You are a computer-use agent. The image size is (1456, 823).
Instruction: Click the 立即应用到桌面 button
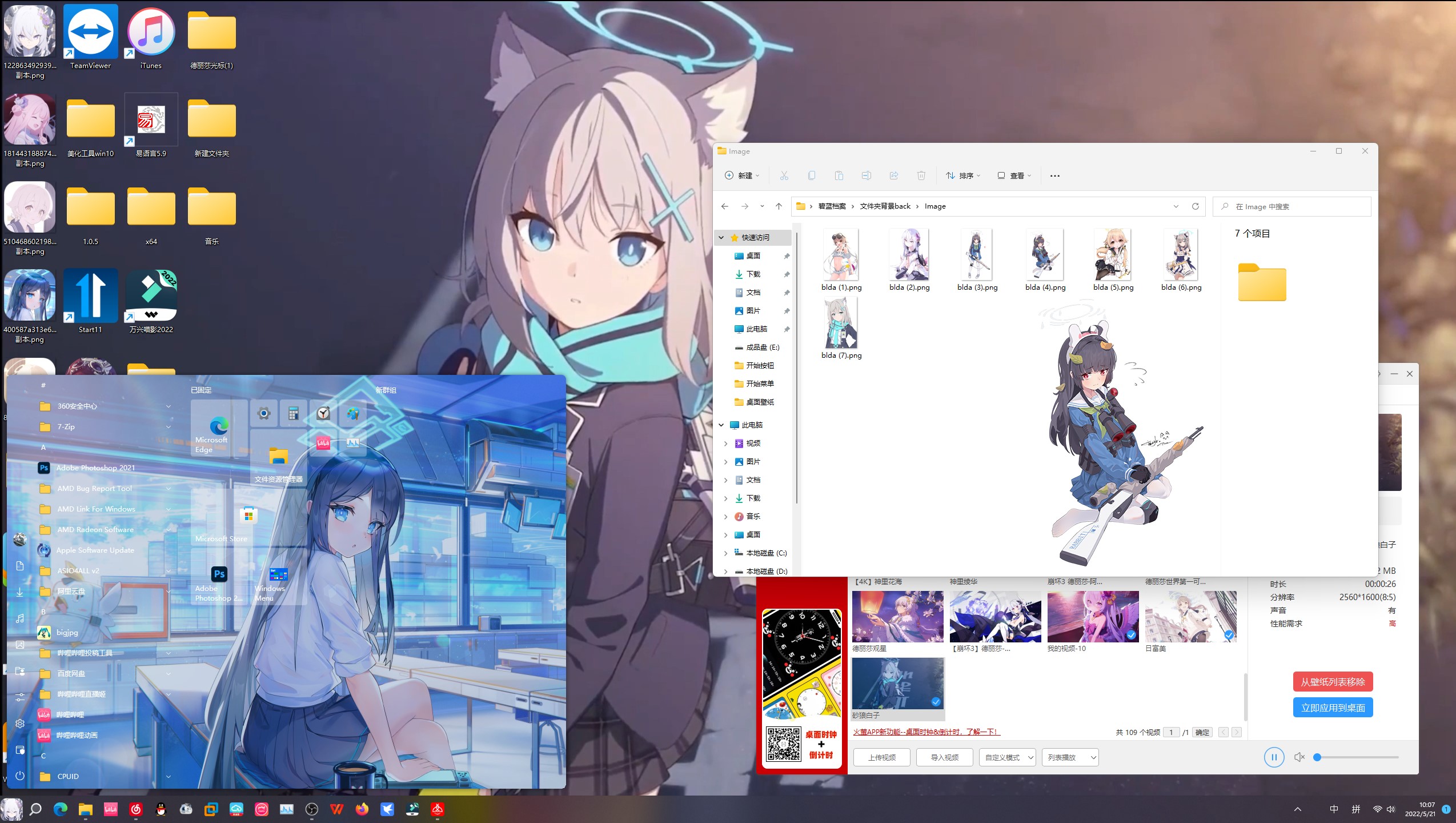click(x=1333, y=708)
